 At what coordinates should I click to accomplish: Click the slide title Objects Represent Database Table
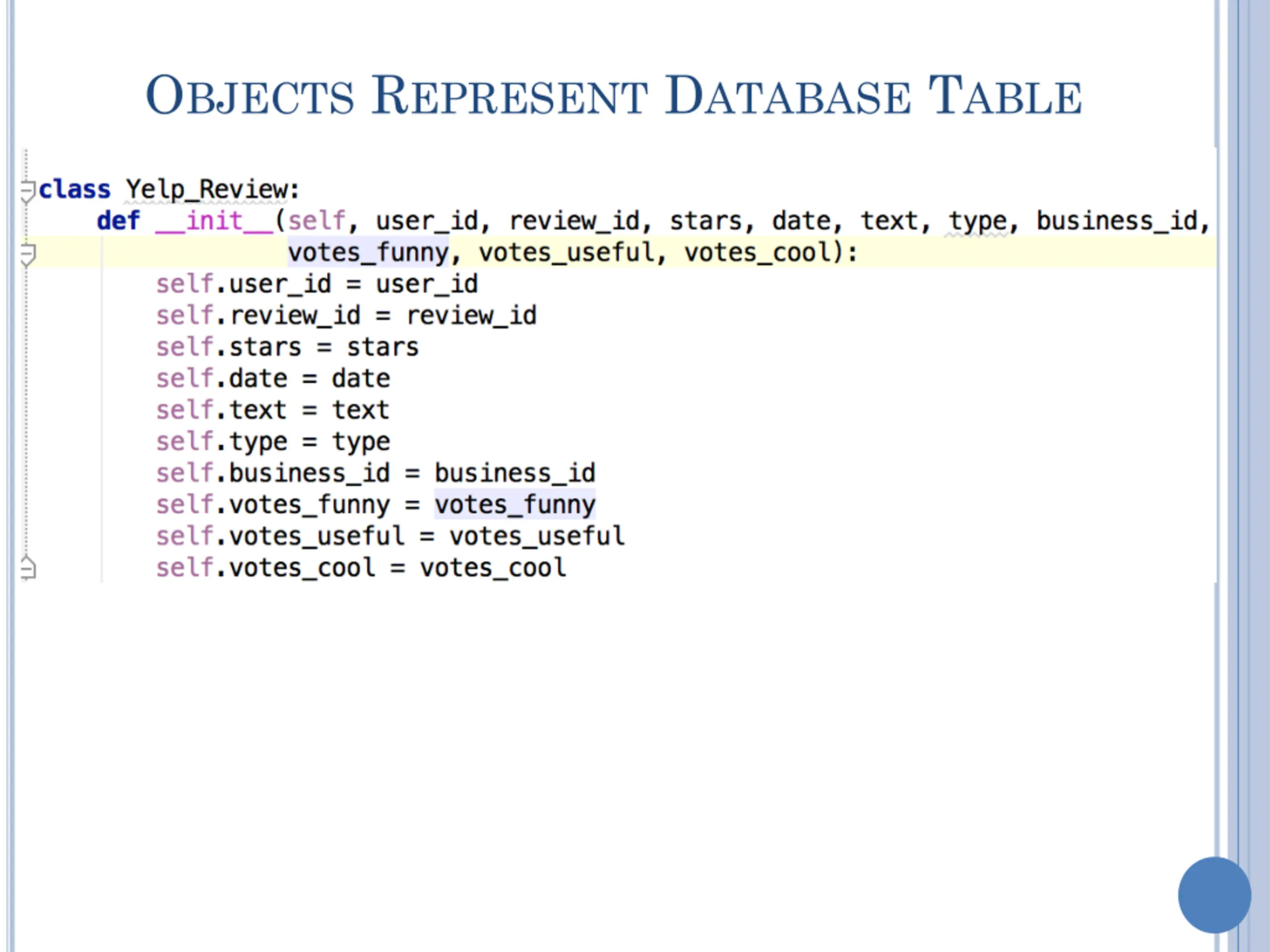613,96
